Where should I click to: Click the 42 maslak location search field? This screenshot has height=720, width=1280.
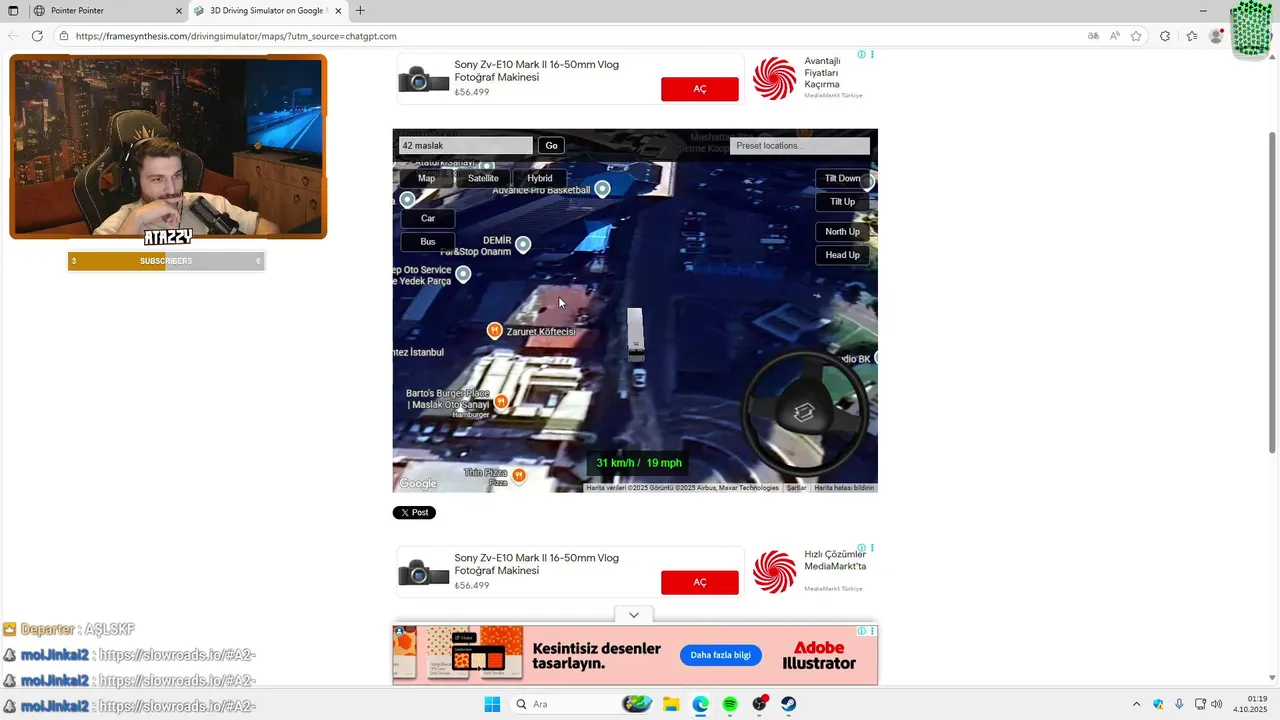465,146
